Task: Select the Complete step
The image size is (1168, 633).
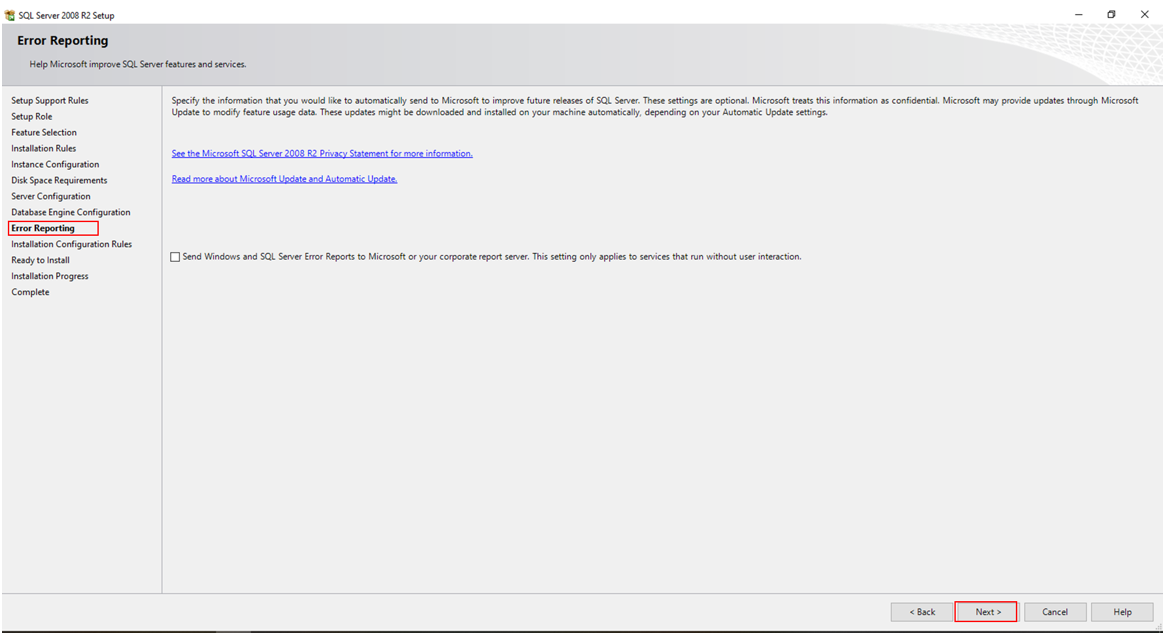Action: [31, 292]
